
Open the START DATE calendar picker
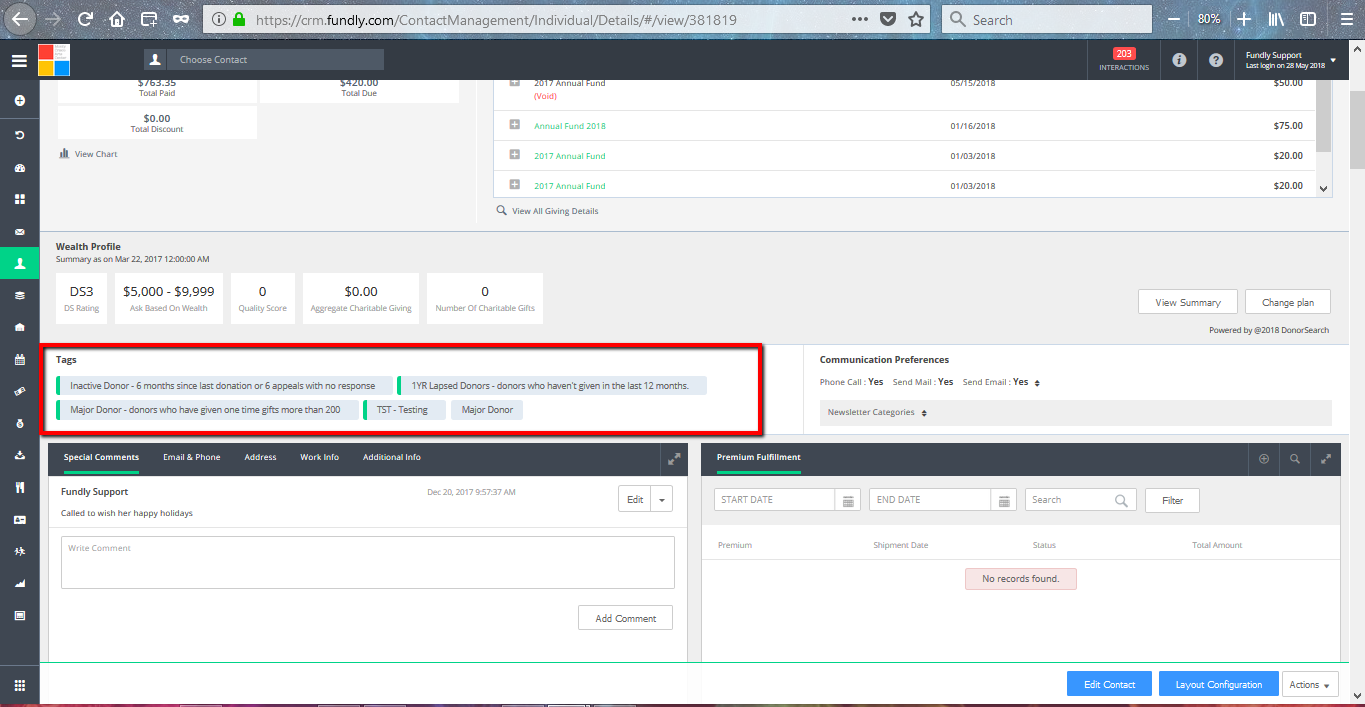click(x=848, y=500)
